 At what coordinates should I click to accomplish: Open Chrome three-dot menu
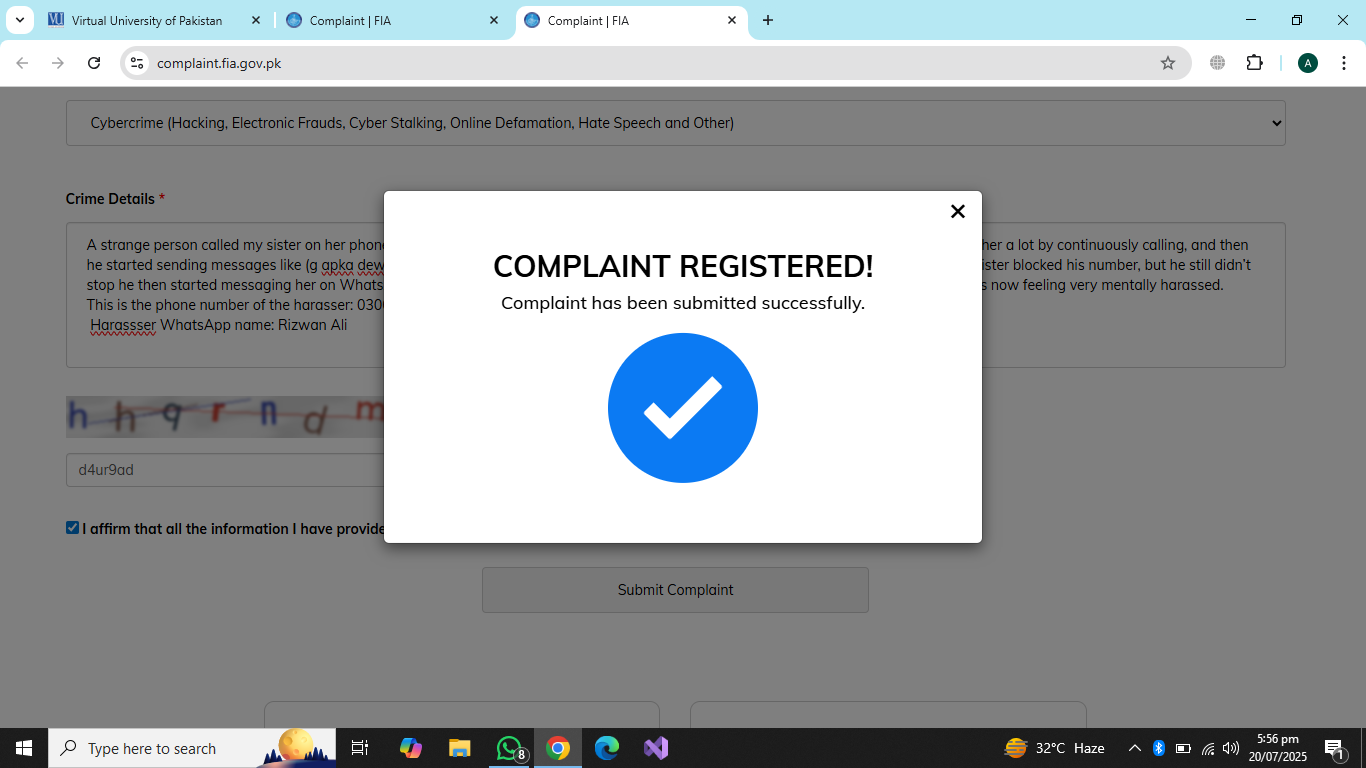point(1343,63)
